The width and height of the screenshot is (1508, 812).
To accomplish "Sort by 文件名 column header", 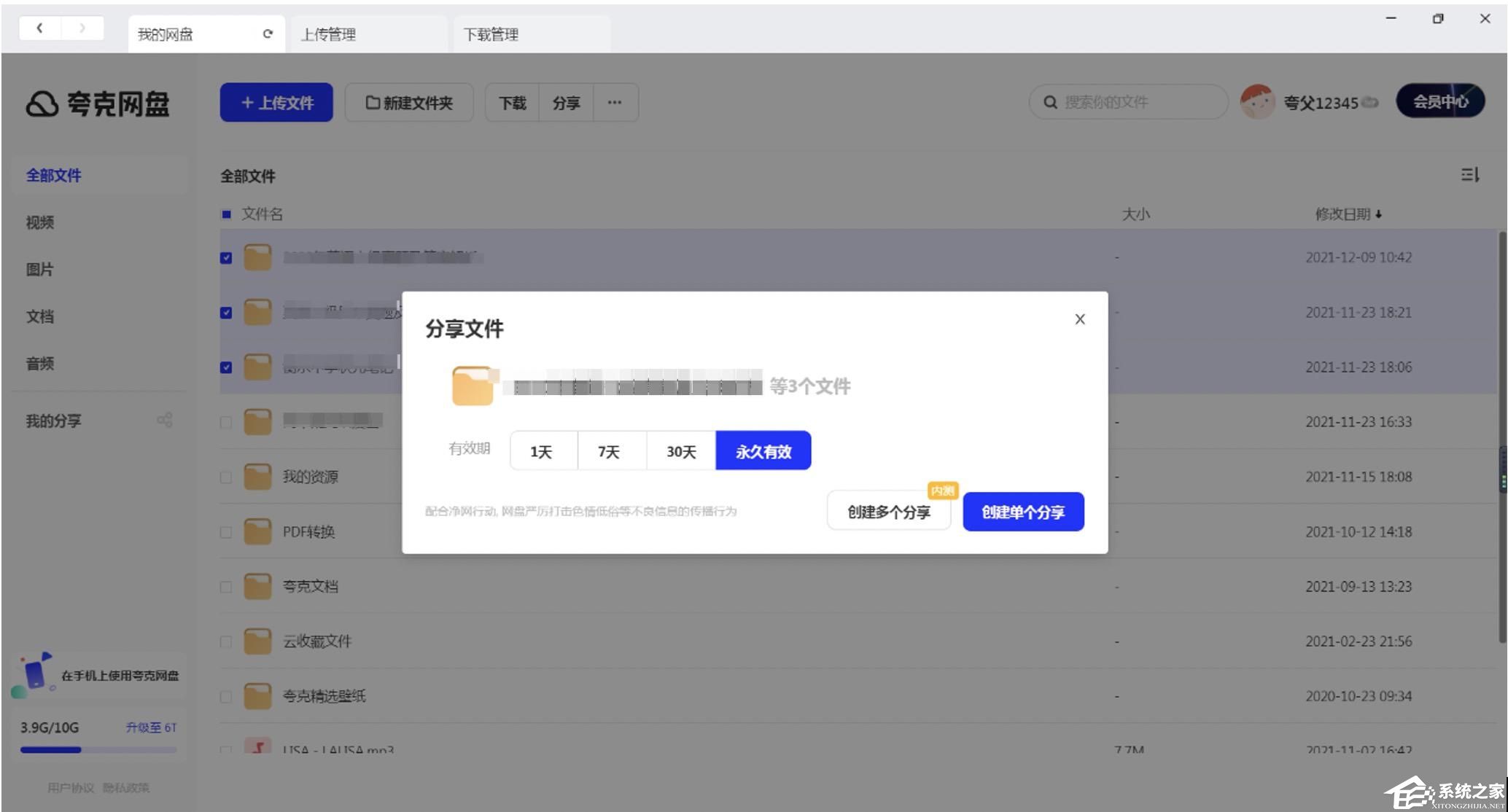I will pos(263,214).
